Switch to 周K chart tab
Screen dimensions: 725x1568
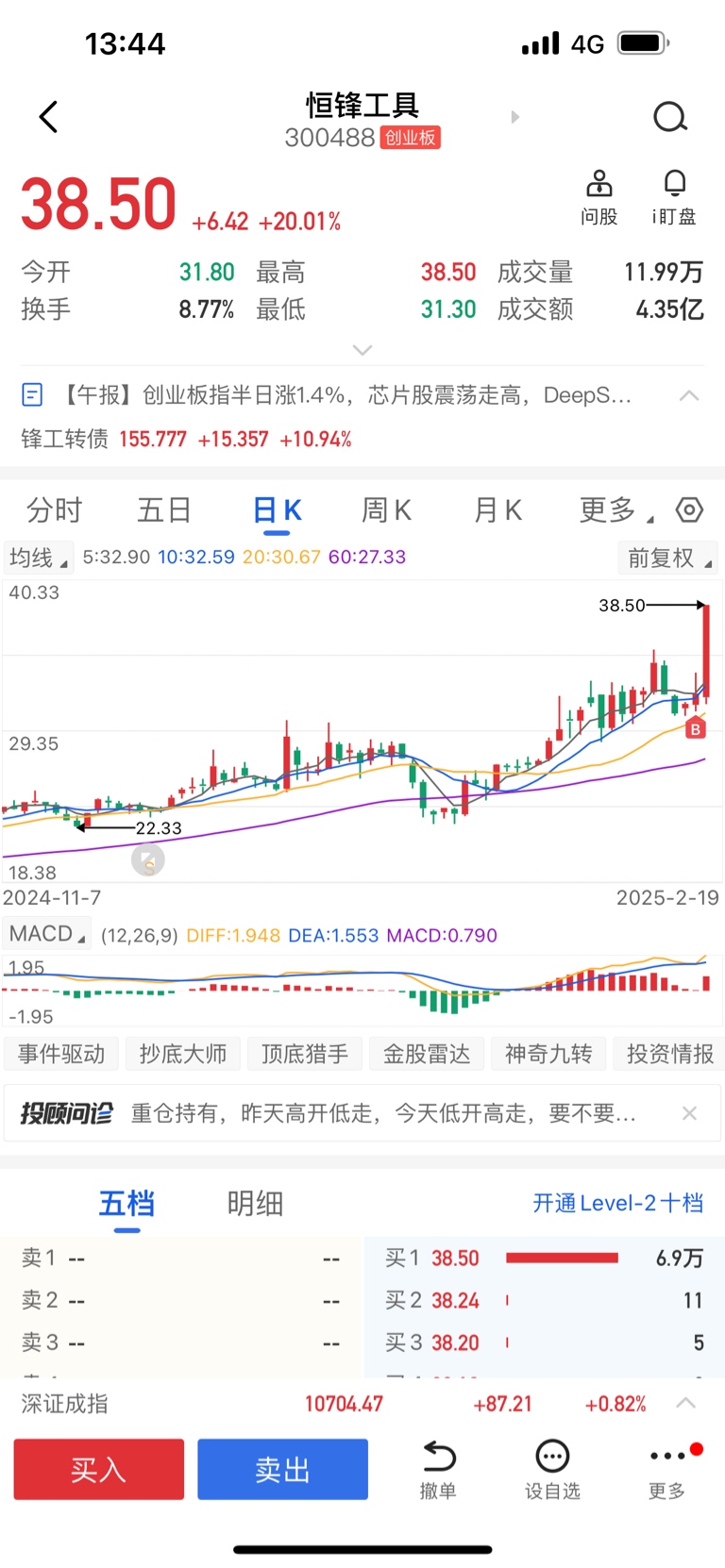click(387, 510)
